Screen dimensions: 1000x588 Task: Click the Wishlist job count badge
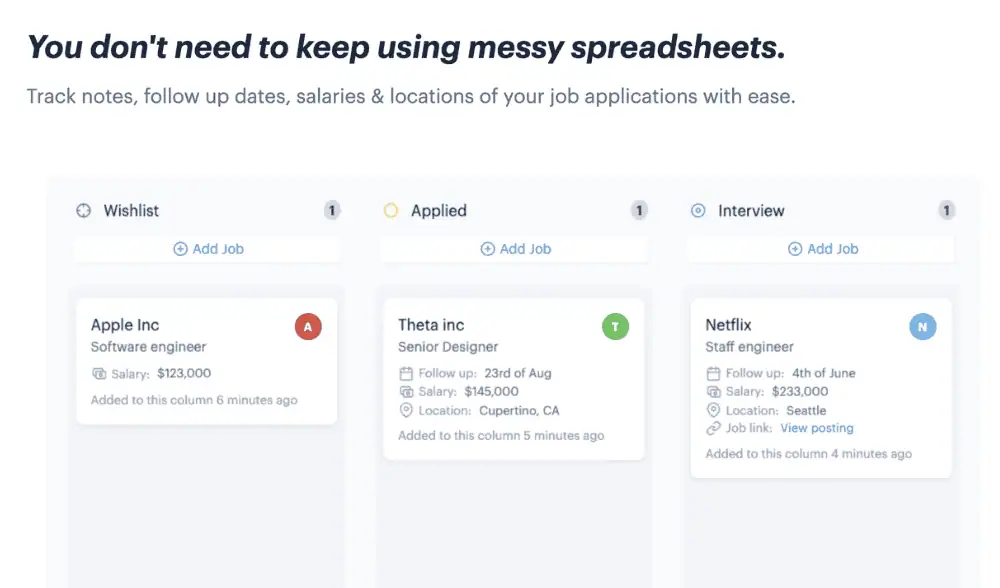coord(332,211)
